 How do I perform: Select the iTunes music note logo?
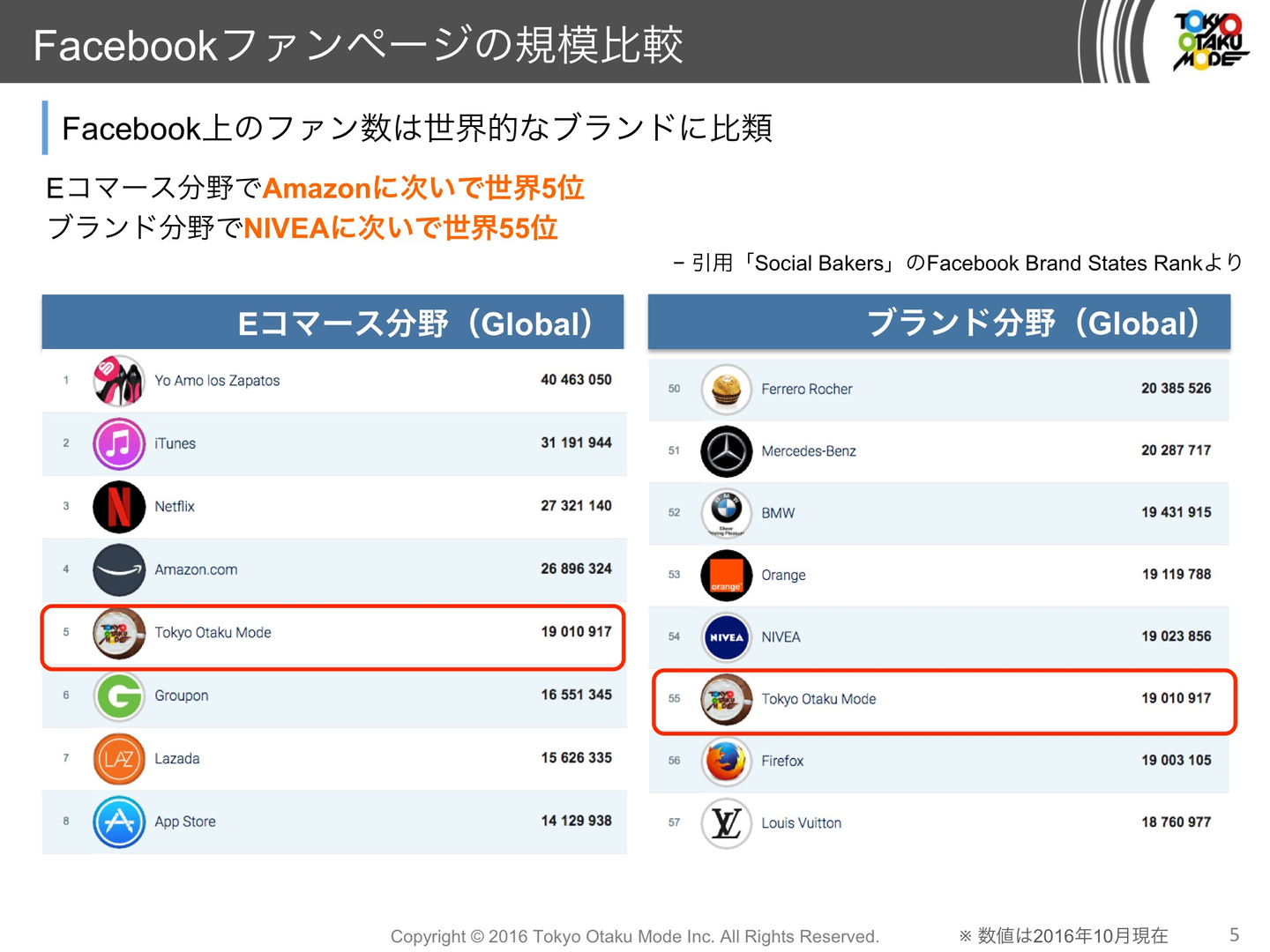pos(119,443)
